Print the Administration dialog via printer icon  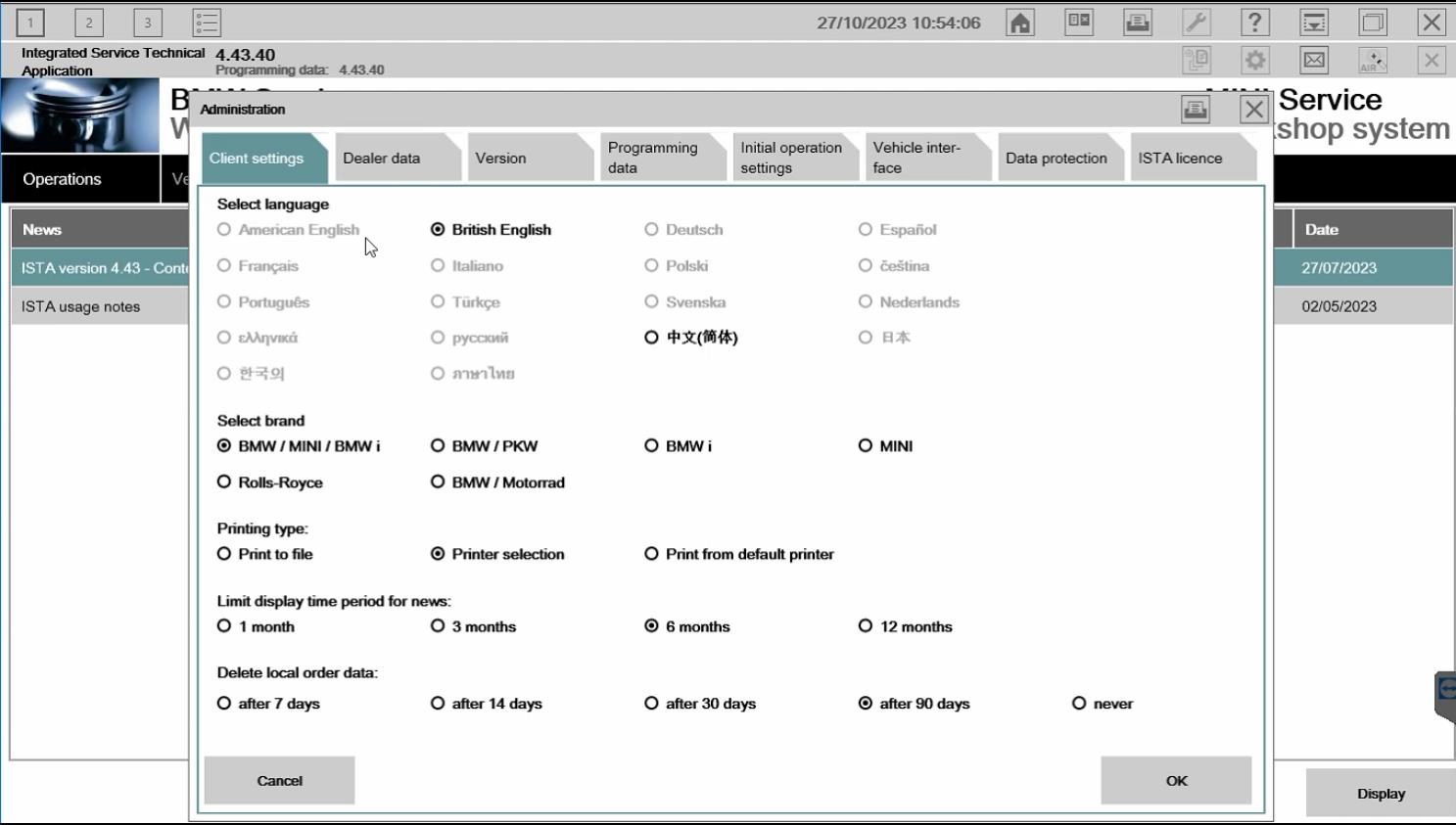coord(1196,109)
